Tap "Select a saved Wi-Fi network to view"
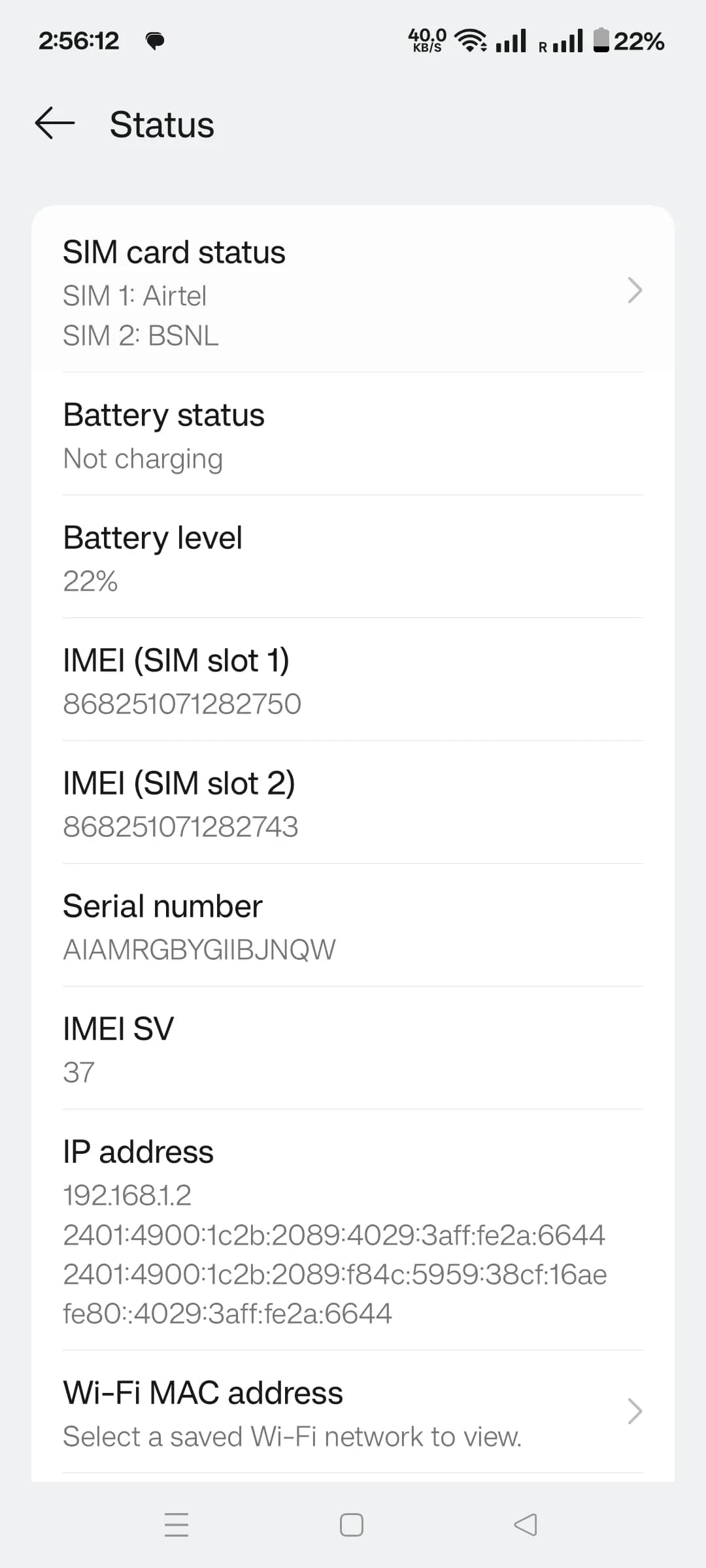The image size is (706, 1568). (x=292, y=1437)
